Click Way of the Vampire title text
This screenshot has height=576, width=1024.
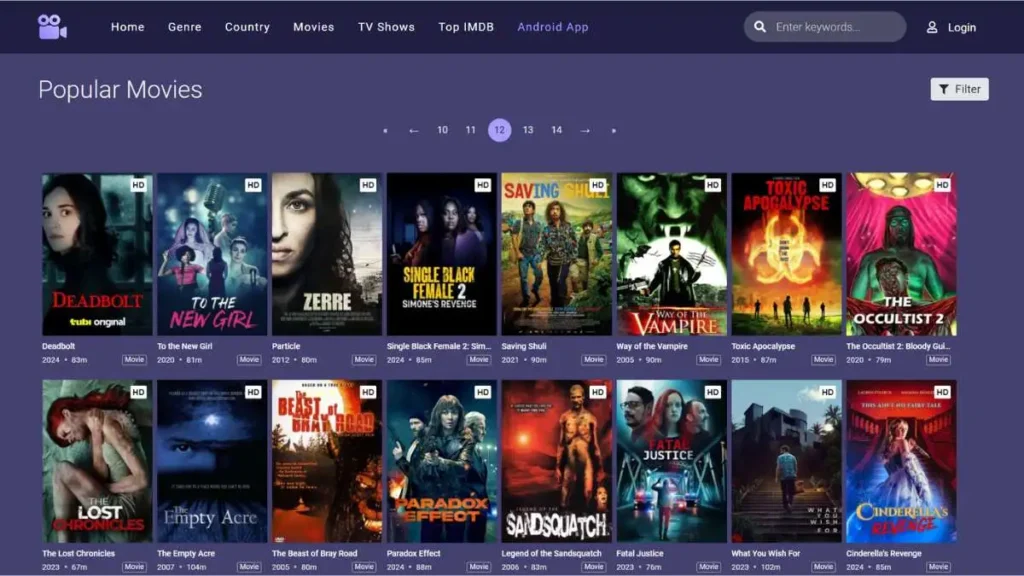652,346
